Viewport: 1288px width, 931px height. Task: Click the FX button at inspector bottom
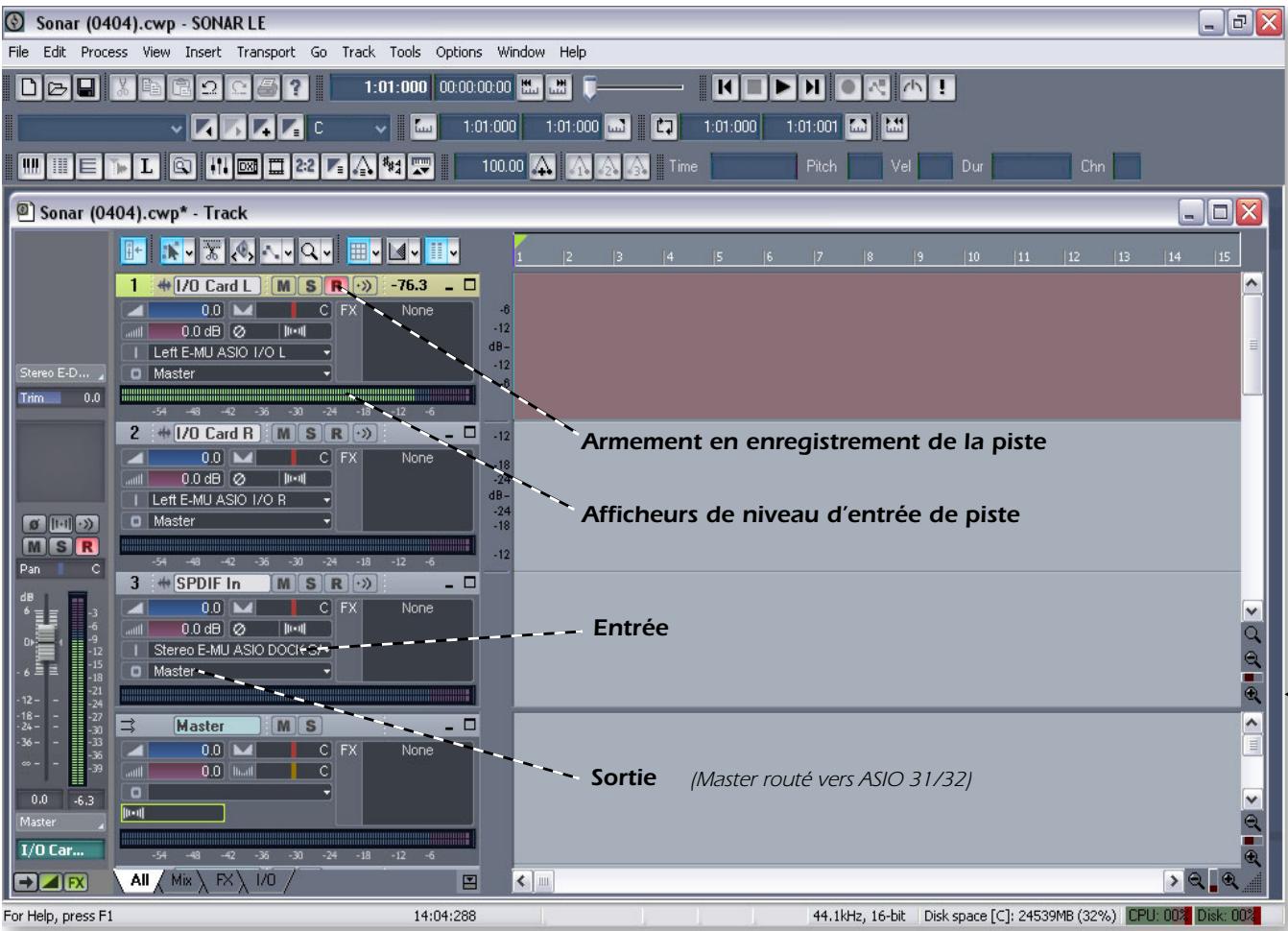click(76, 882)
